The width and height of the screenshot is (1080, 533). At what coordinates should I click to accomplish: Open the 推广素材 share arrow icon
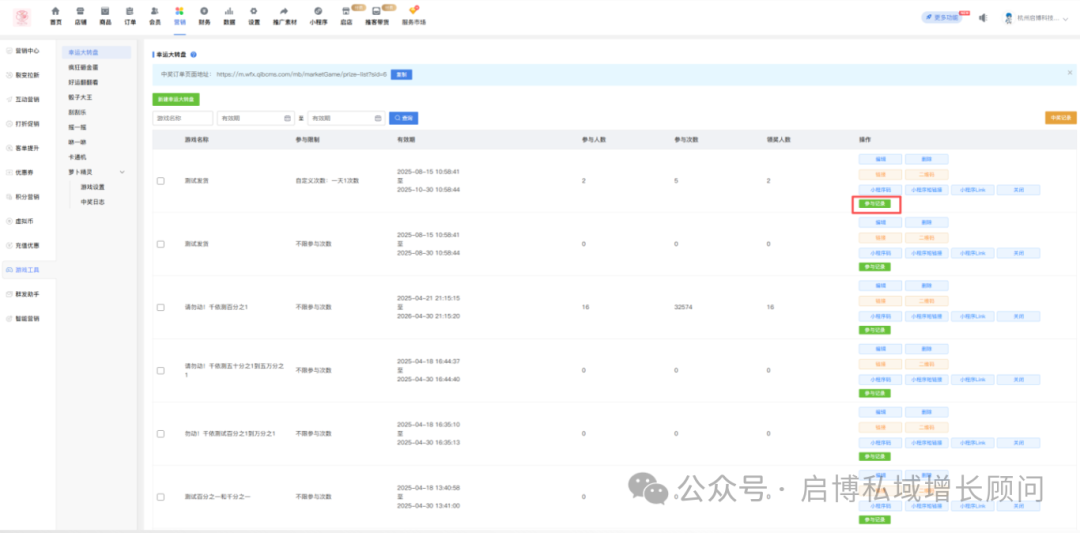coord(283,11)
